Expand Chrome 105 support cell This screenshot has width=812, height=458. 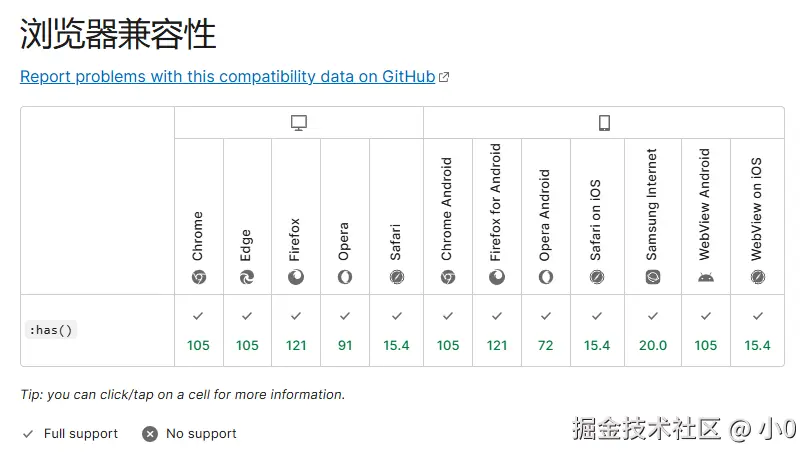[199, 331]
